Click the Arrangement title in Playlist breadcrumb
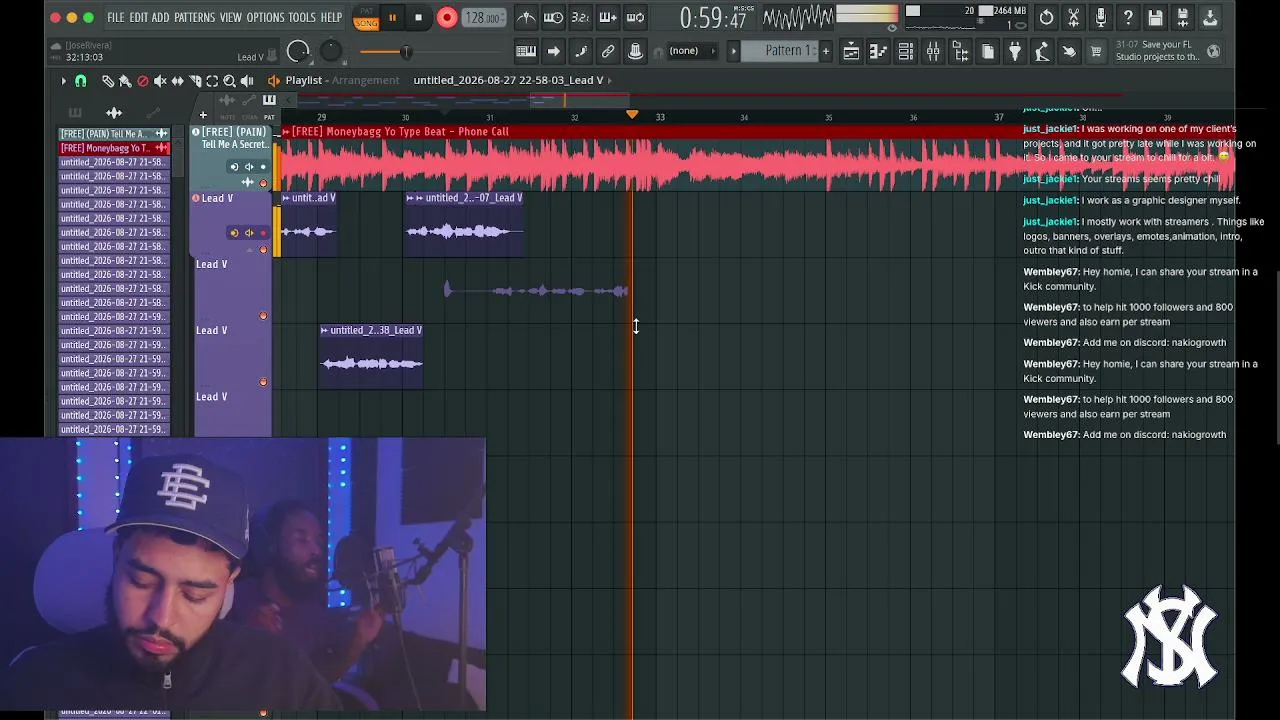This screenshot has width=1280, height=720. [x=365, y=80]
